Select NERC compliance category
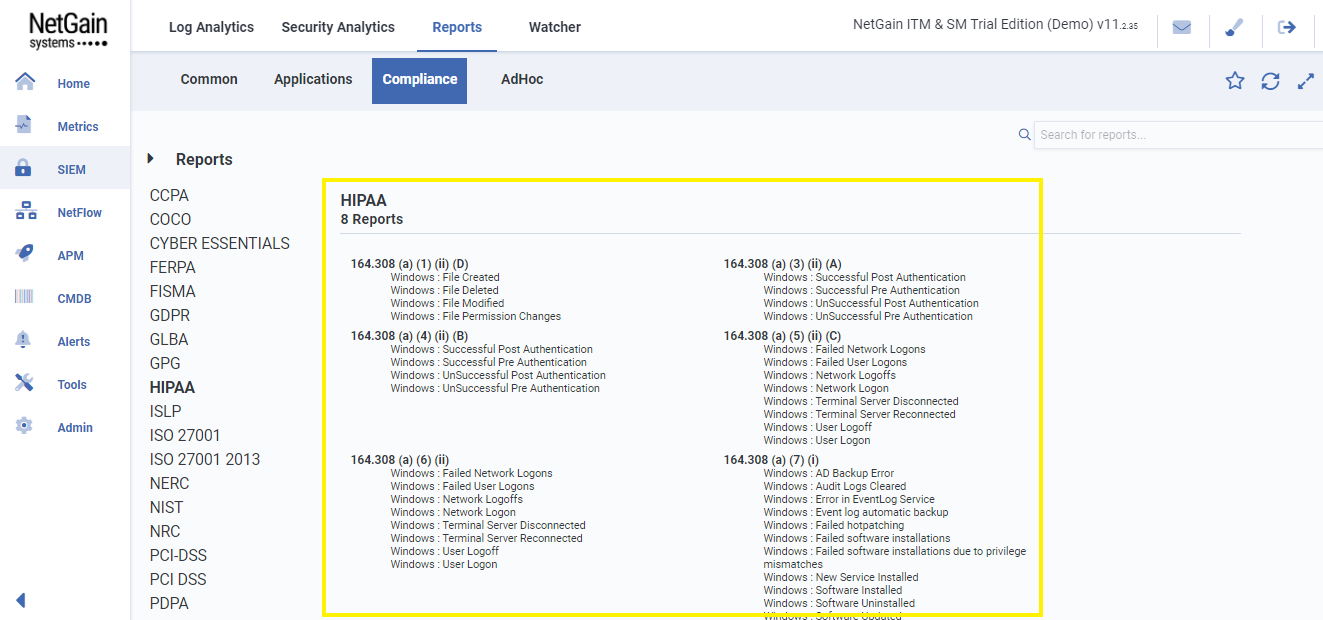 tap(170, 483)
